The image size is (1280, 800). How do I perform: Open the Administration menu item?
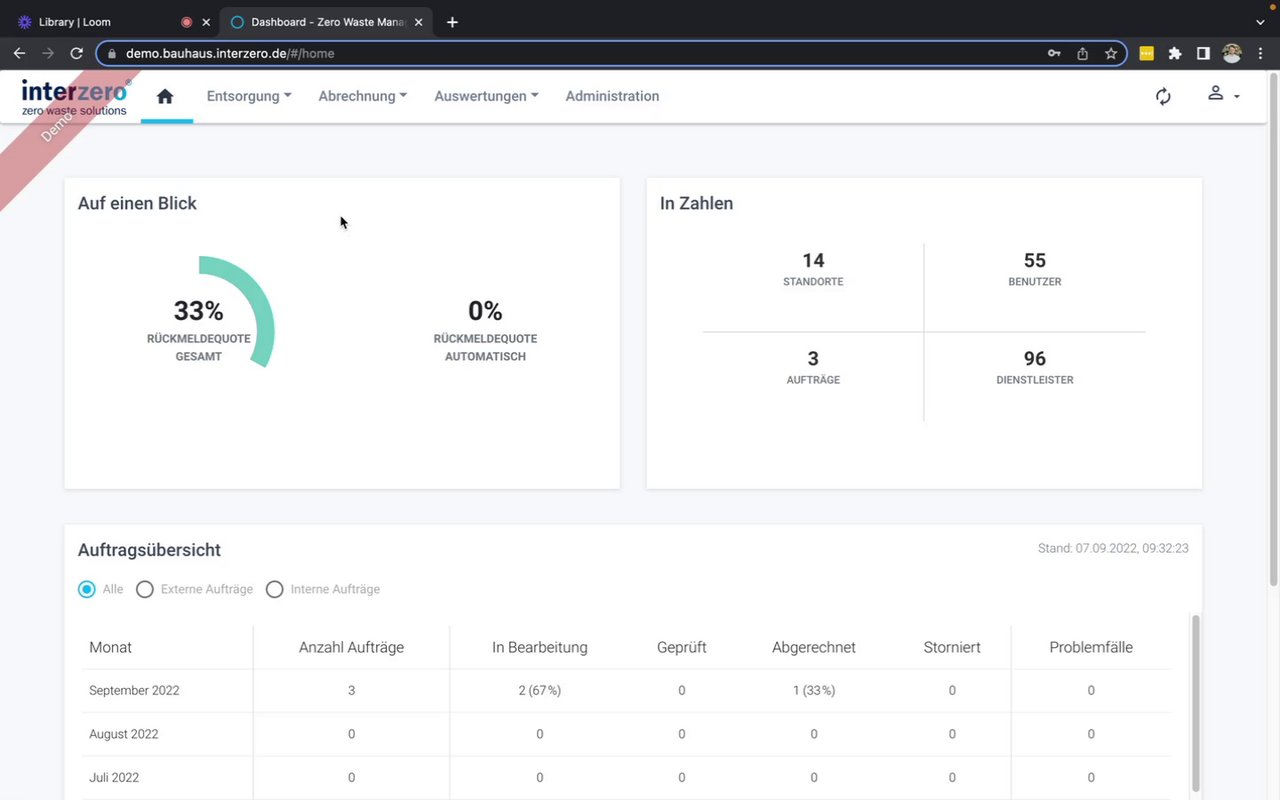point(612,96)
